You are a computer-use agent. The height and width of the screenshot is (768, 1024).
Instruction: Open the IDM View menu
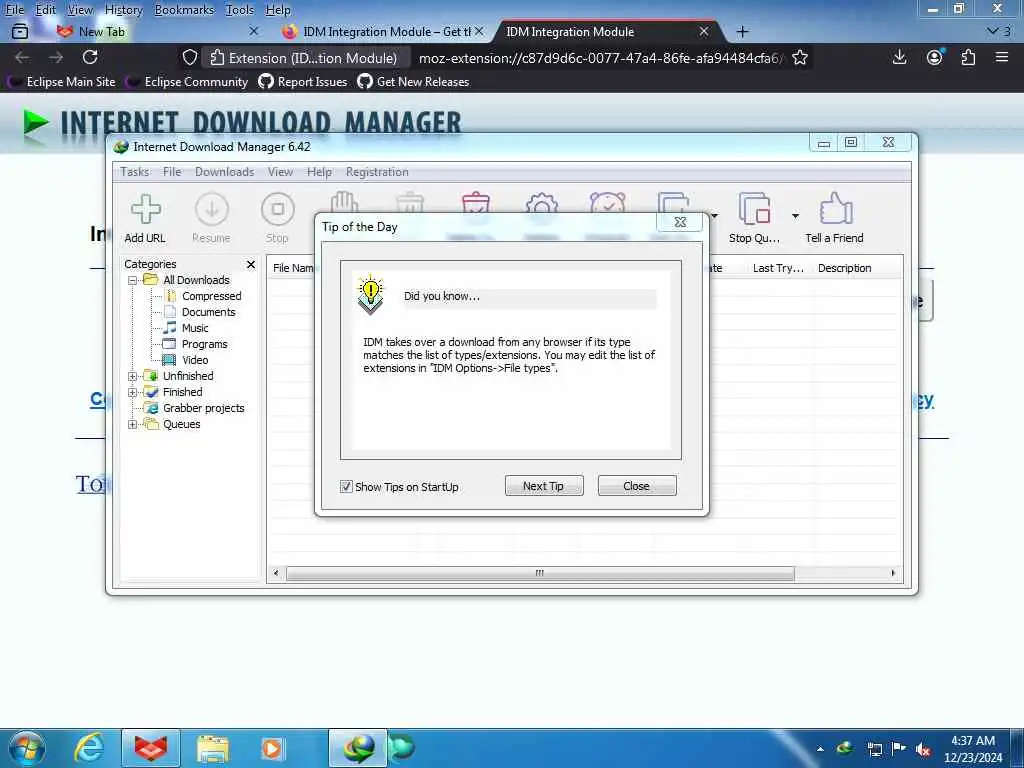coord(280,172)
